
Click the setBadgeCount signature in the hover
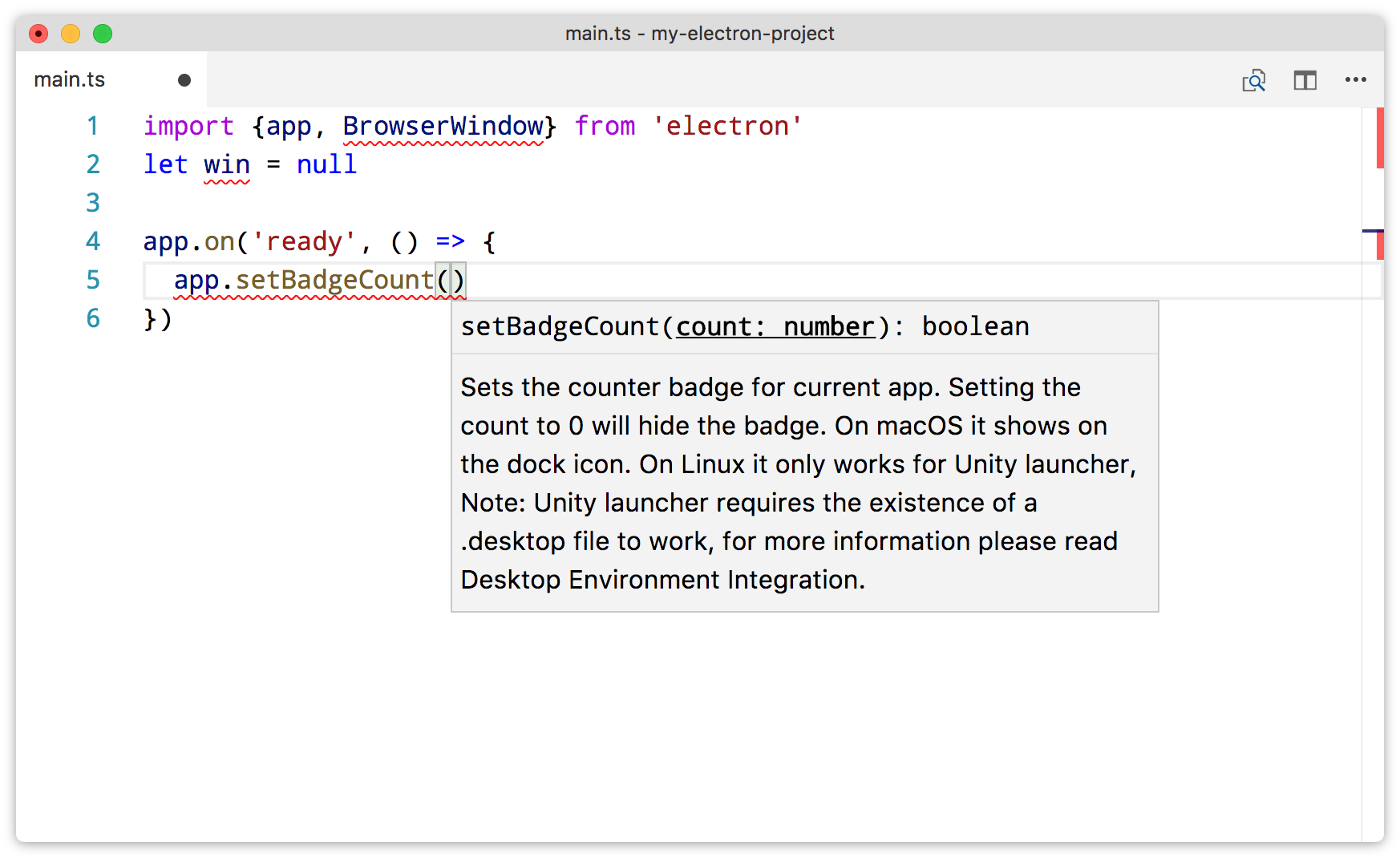(x=559, y=326)
